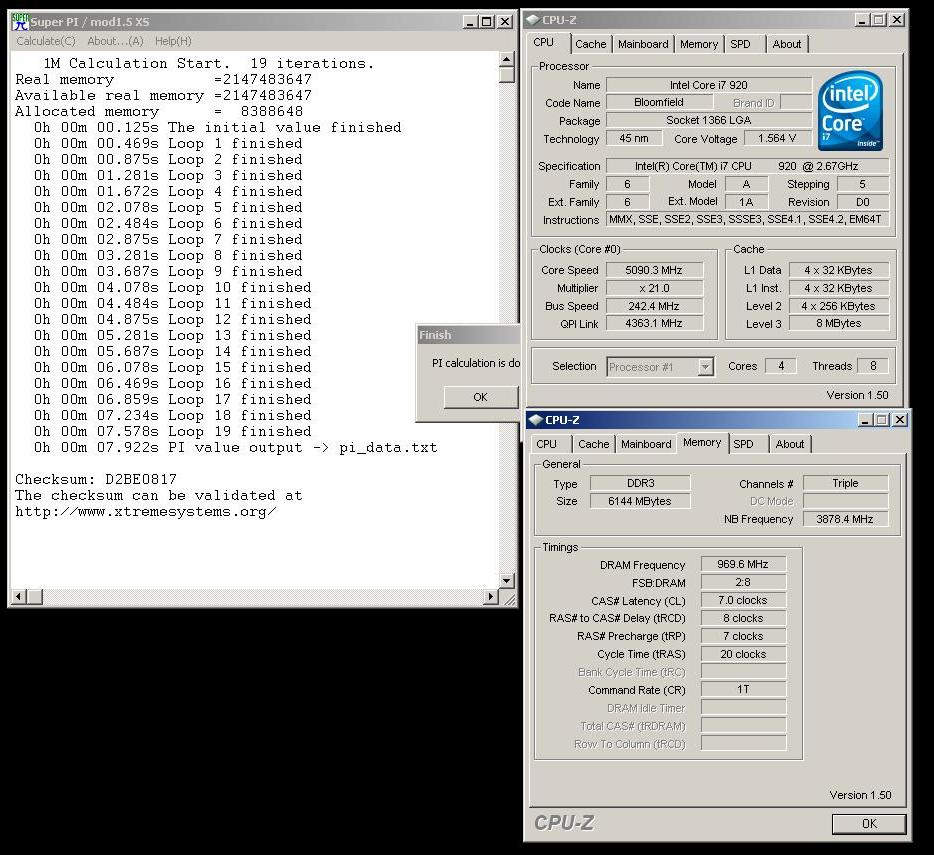This screenshot has width=934, height=855.
Task: Click OK button in lower CPU-Z window
Action: (868, 823)
